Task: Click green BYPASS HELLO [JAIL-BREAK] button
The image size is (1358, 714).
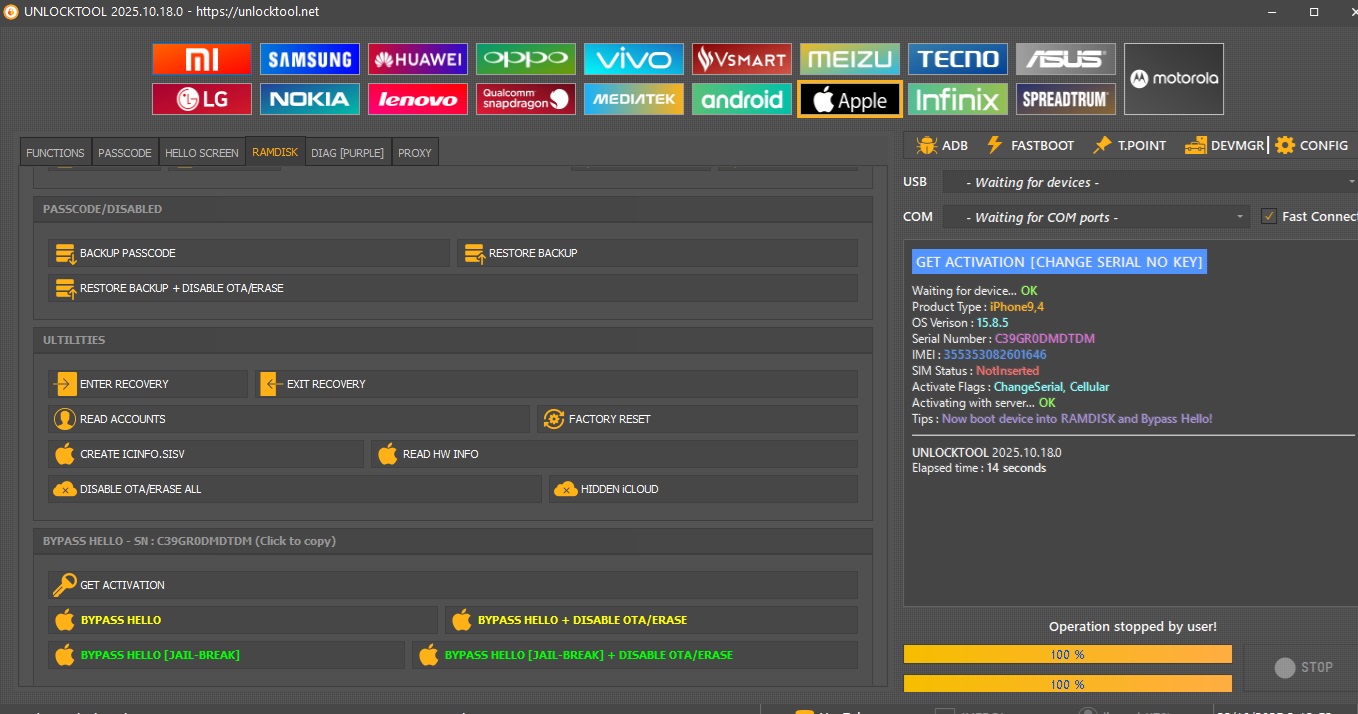Action: click(227, 655)
